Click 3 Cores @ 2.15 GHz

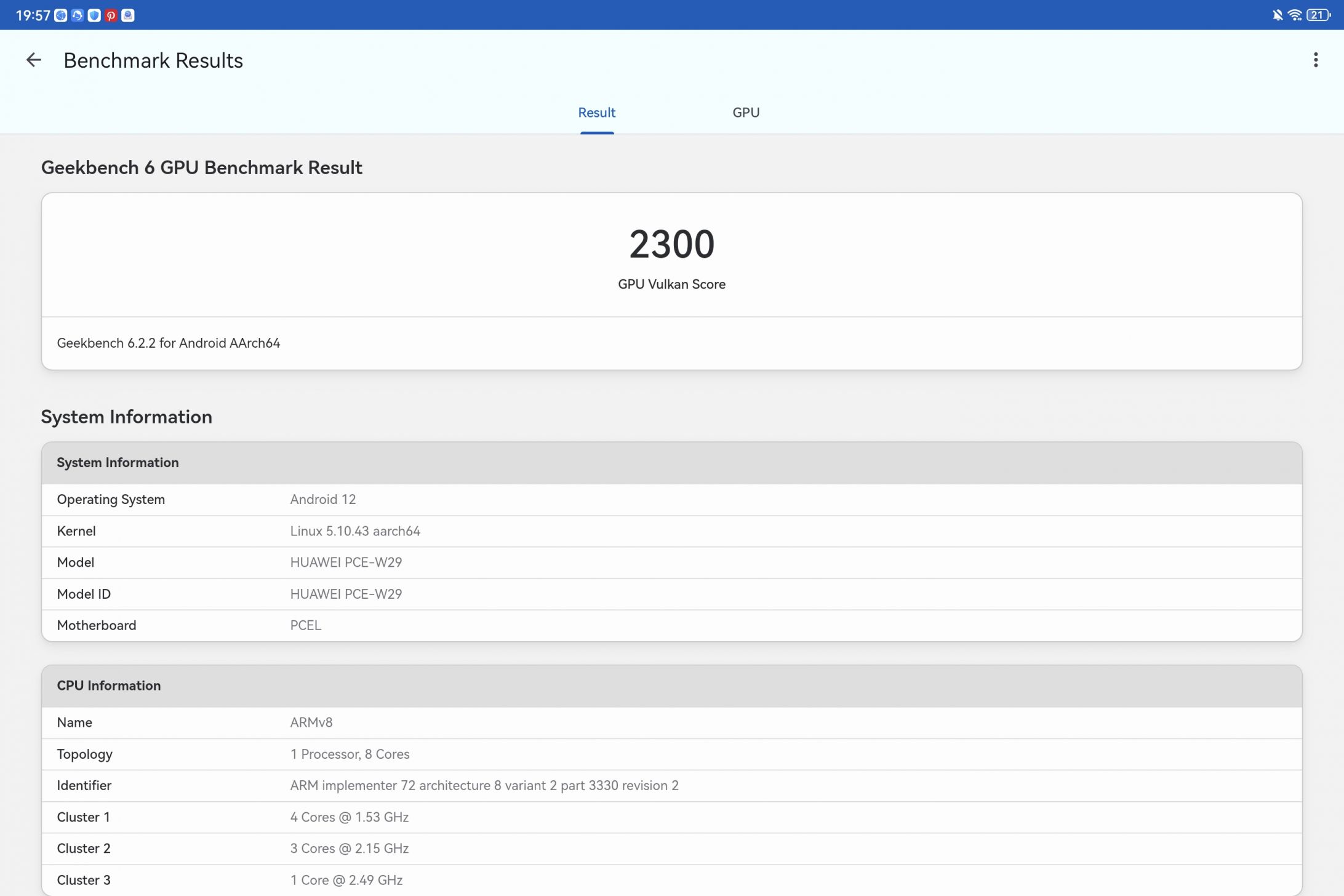point(350,849)
